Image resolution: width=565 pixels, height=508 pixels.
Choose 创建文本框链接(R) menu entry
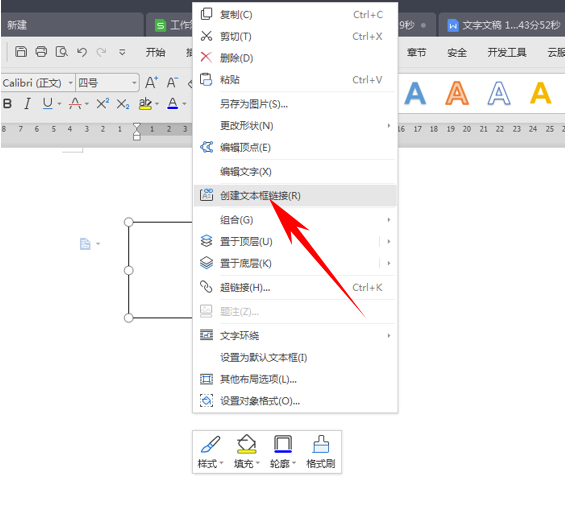(295, 196)
